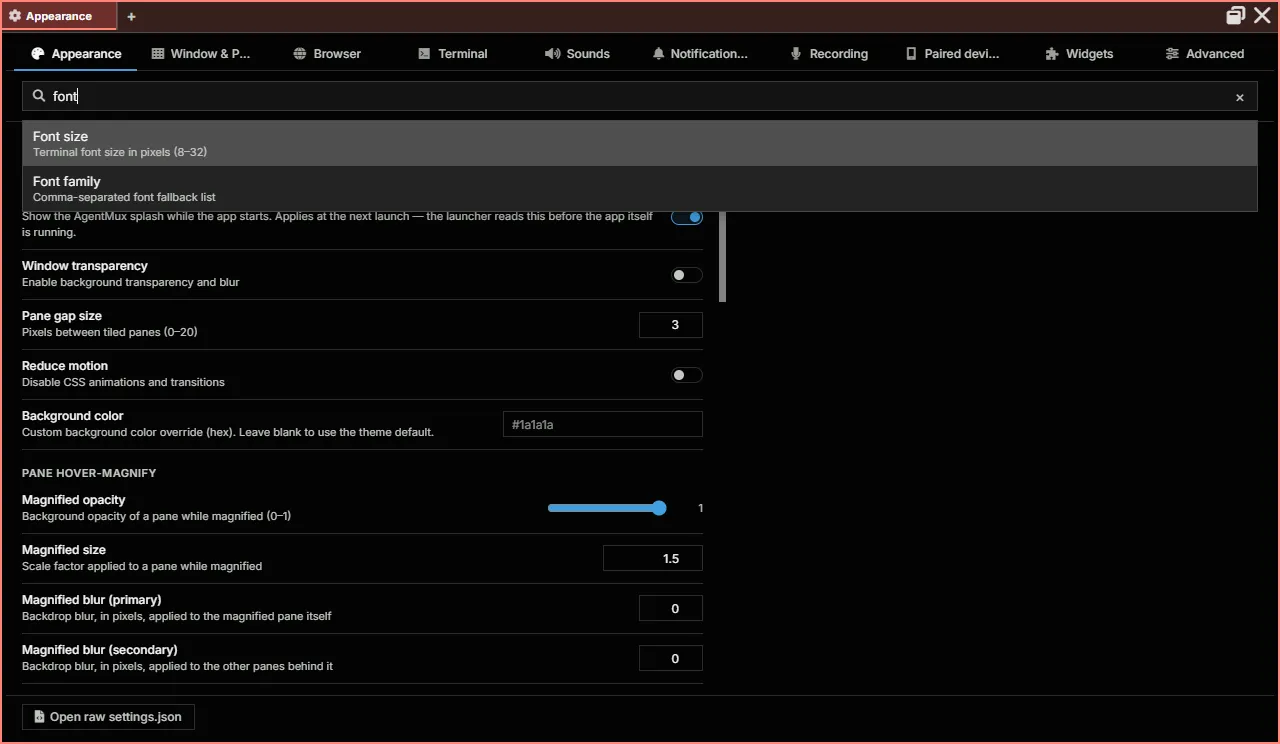Click the globe icon for Browser tab
The height and width of the screenshot is (744, 1280).
pos(300,54)
